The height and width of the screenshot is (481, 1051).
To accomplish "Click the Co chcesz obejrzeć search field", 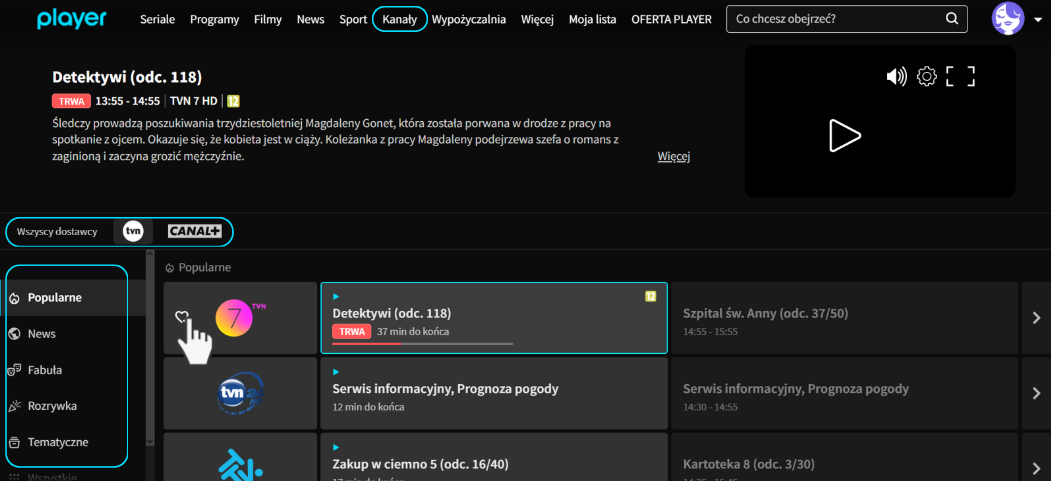I will click(x=830, y=19).
